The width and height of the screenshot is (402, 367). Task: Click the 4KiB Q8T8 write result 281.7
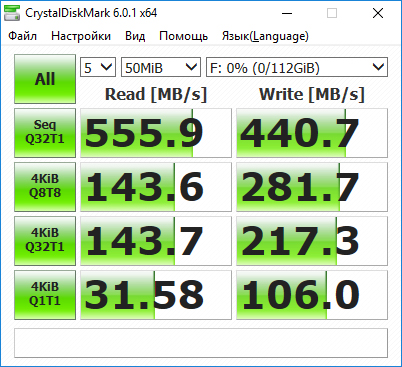(312, 187)
